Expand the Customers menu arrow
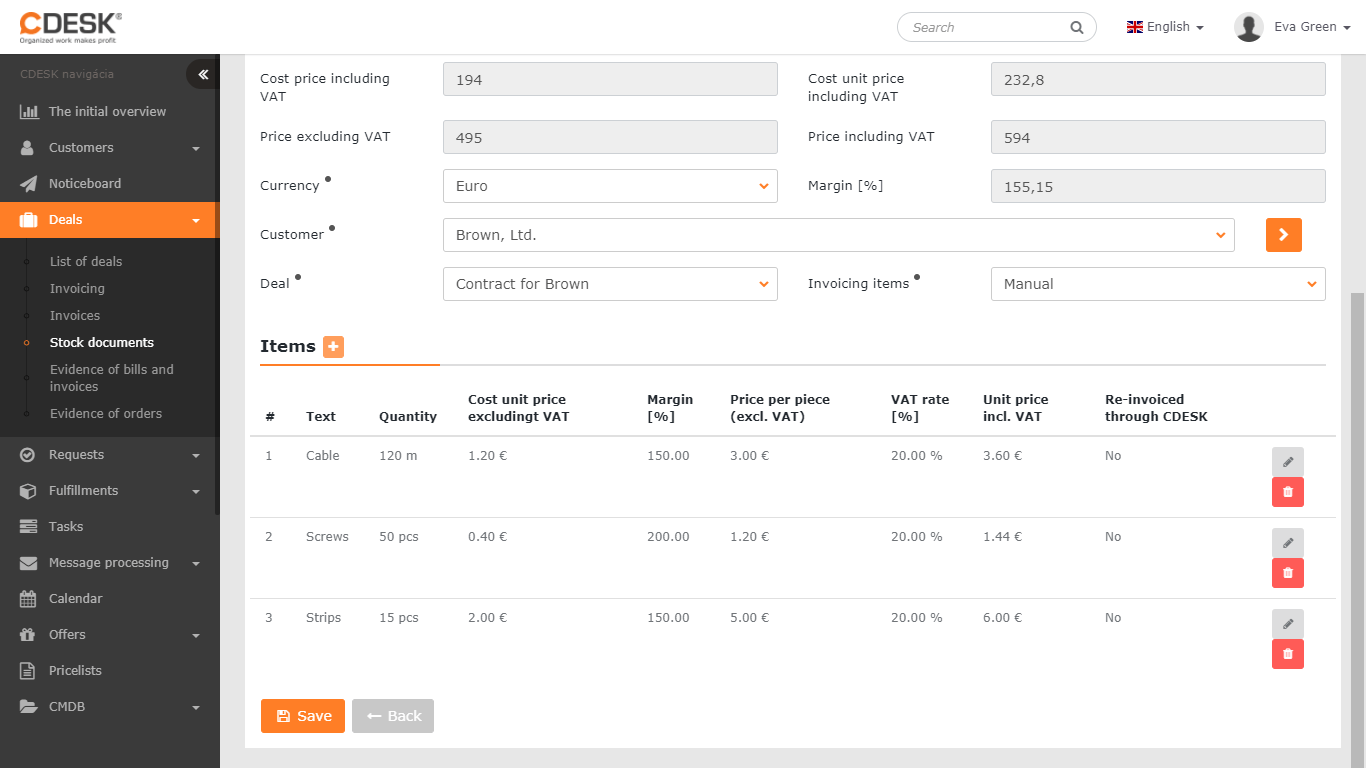The image size is (1366, 768). [x=196, y=148]
